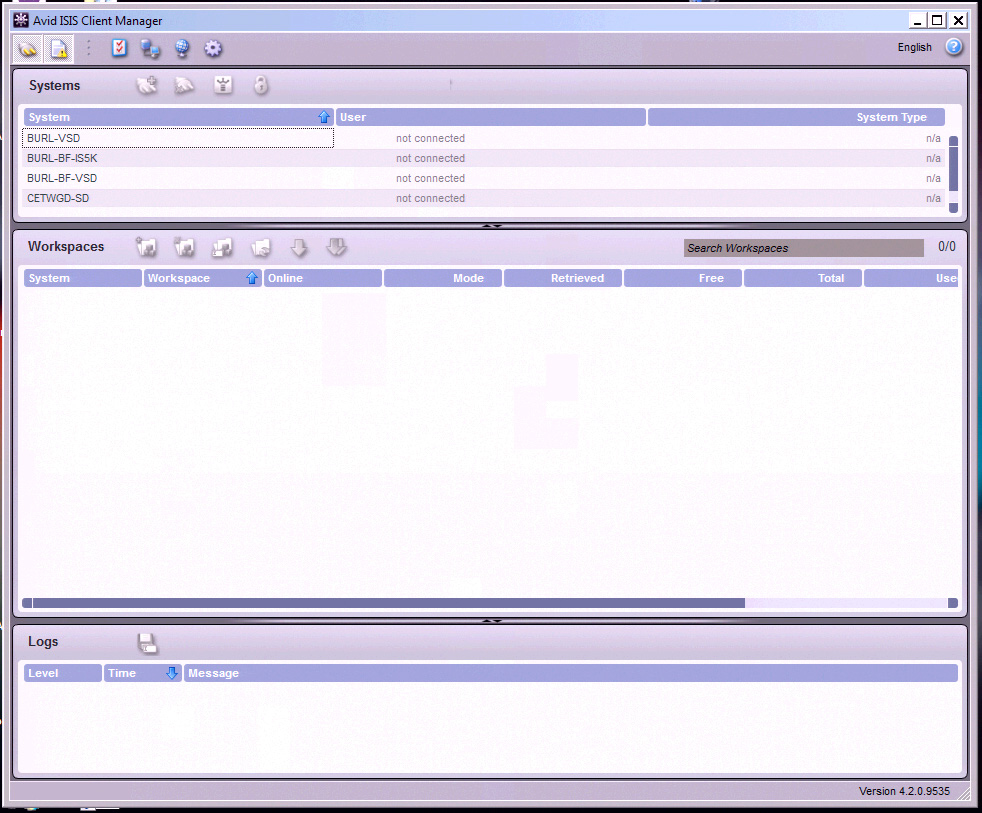Click the single down arrow icon in Workspaces
The height and width of the screenshot is (813, 982).
pyautogui.click(x=299, y=247)
